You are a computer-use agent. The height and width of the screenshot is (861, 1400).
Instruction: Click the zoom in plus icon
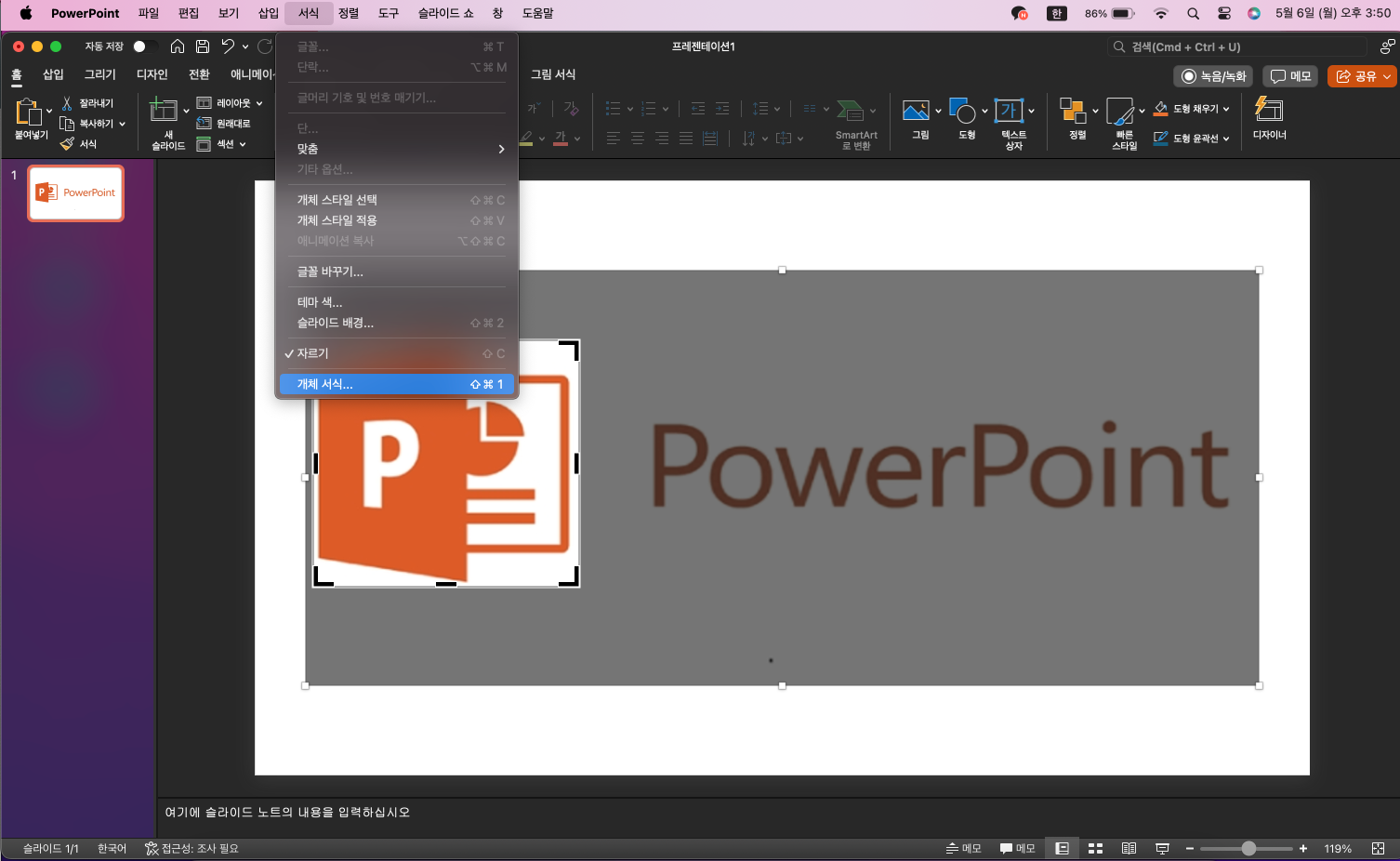tap(1303, 848)
